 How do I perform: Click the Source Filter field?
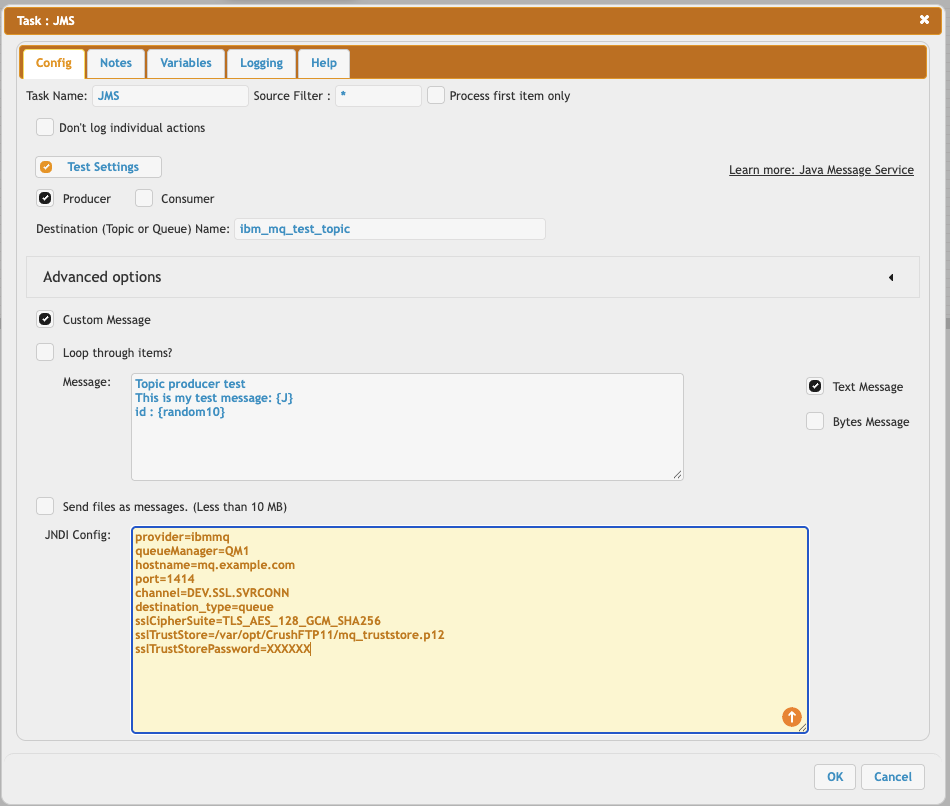[379, 96]
